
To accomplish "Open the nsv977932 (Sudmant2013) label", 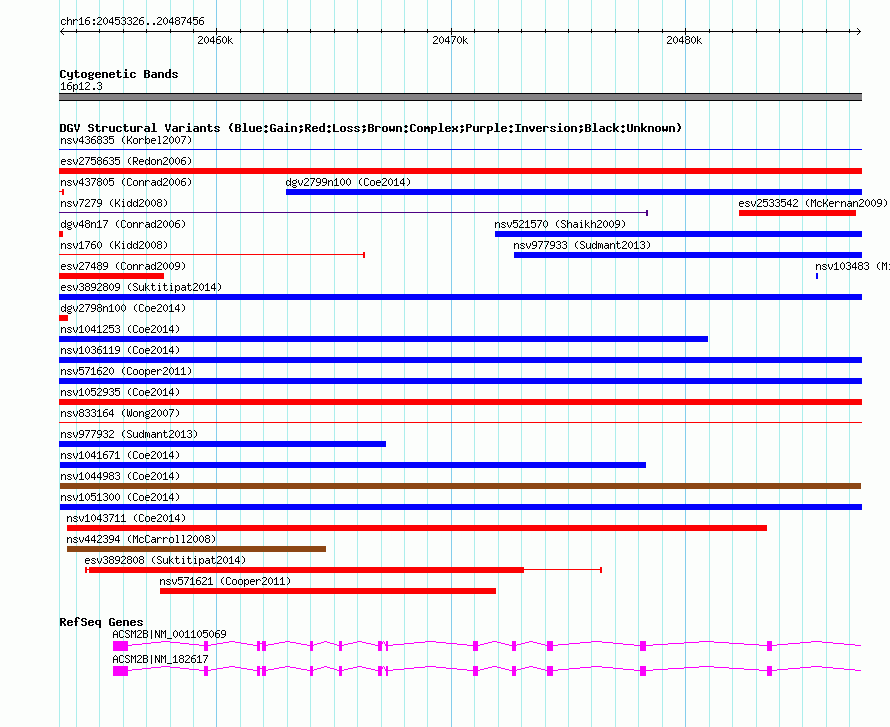I will (x=129, y=434).
